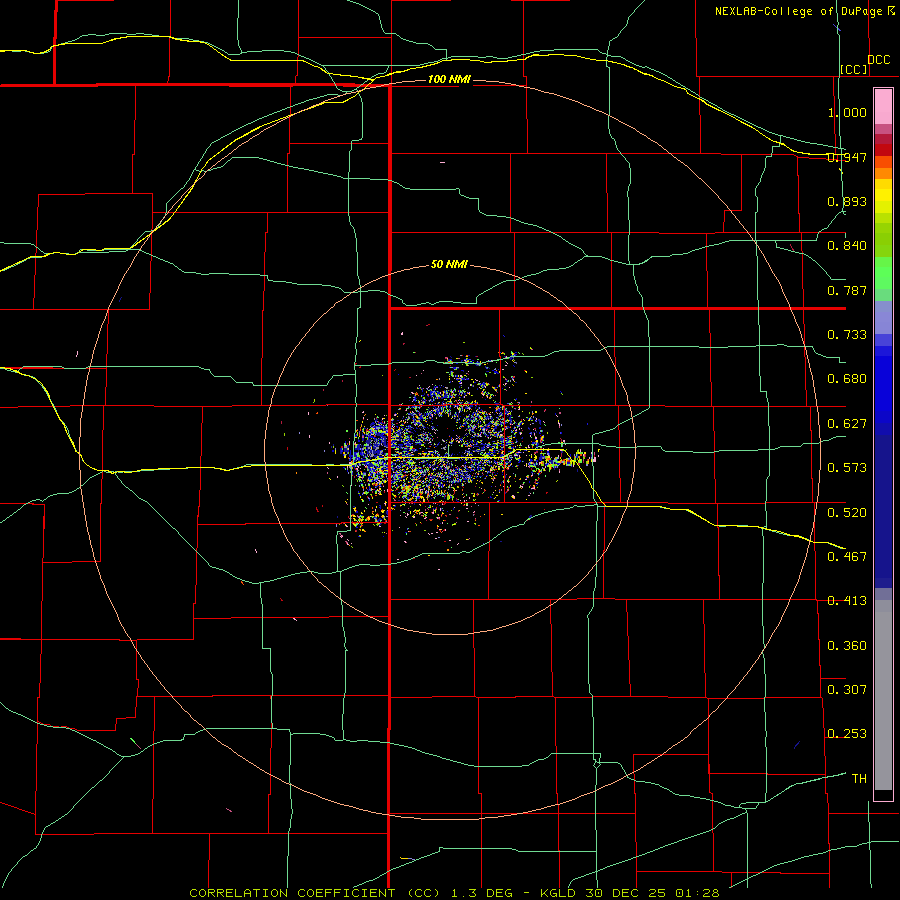Click the 0.947 legend value

coord(847,157)
